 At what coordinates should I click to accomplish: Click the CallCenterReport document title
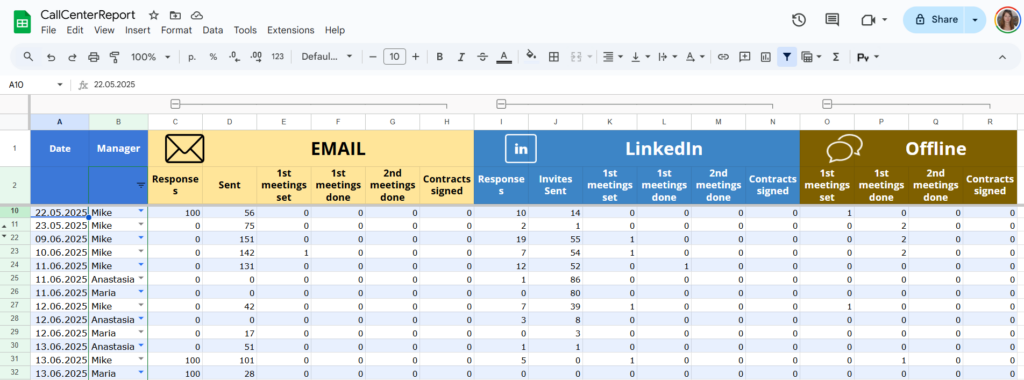coord(88,14)
